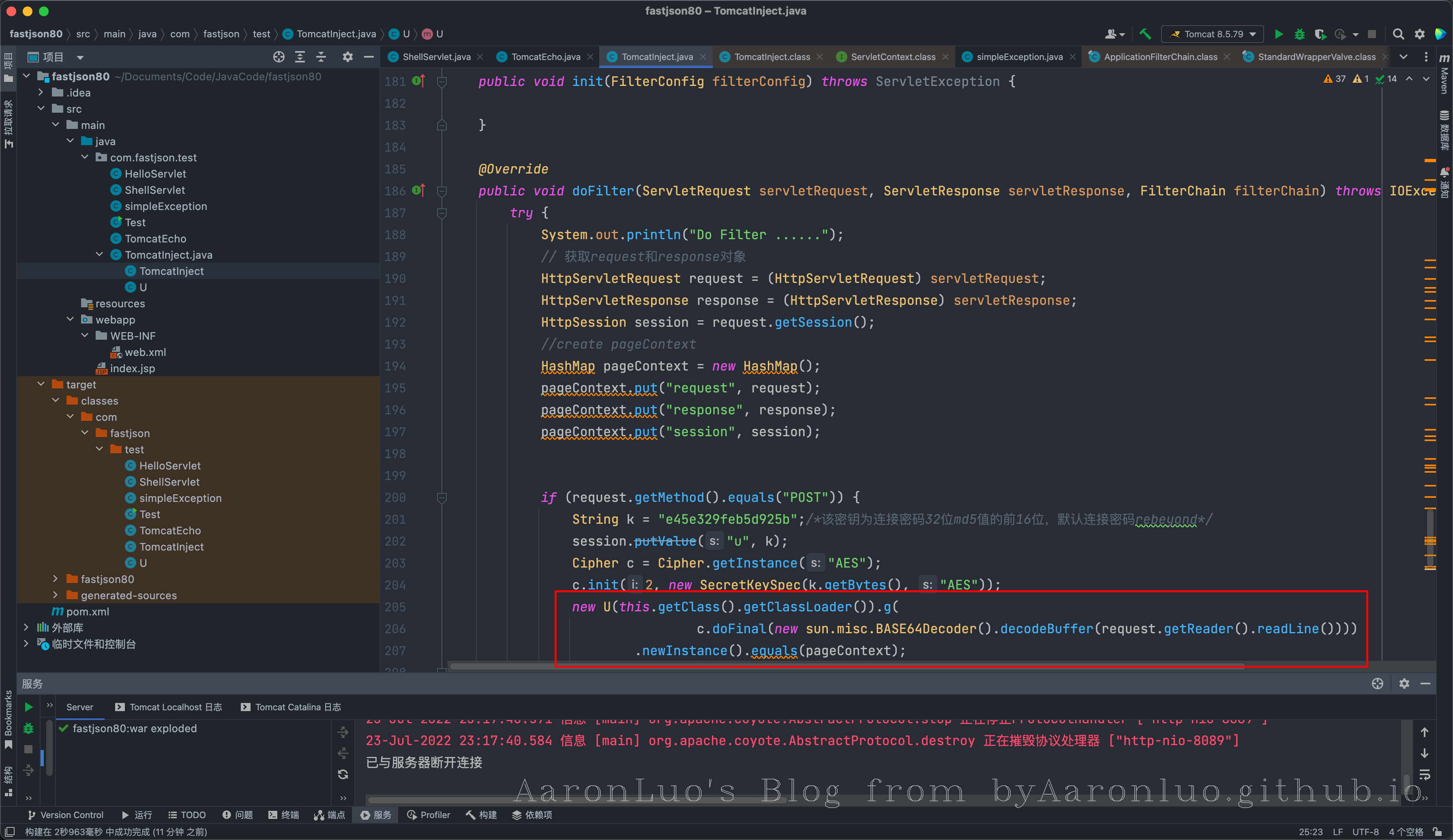Open the TODO tool window
This screenshot has height=840, width=1453.
coord(187,814)
